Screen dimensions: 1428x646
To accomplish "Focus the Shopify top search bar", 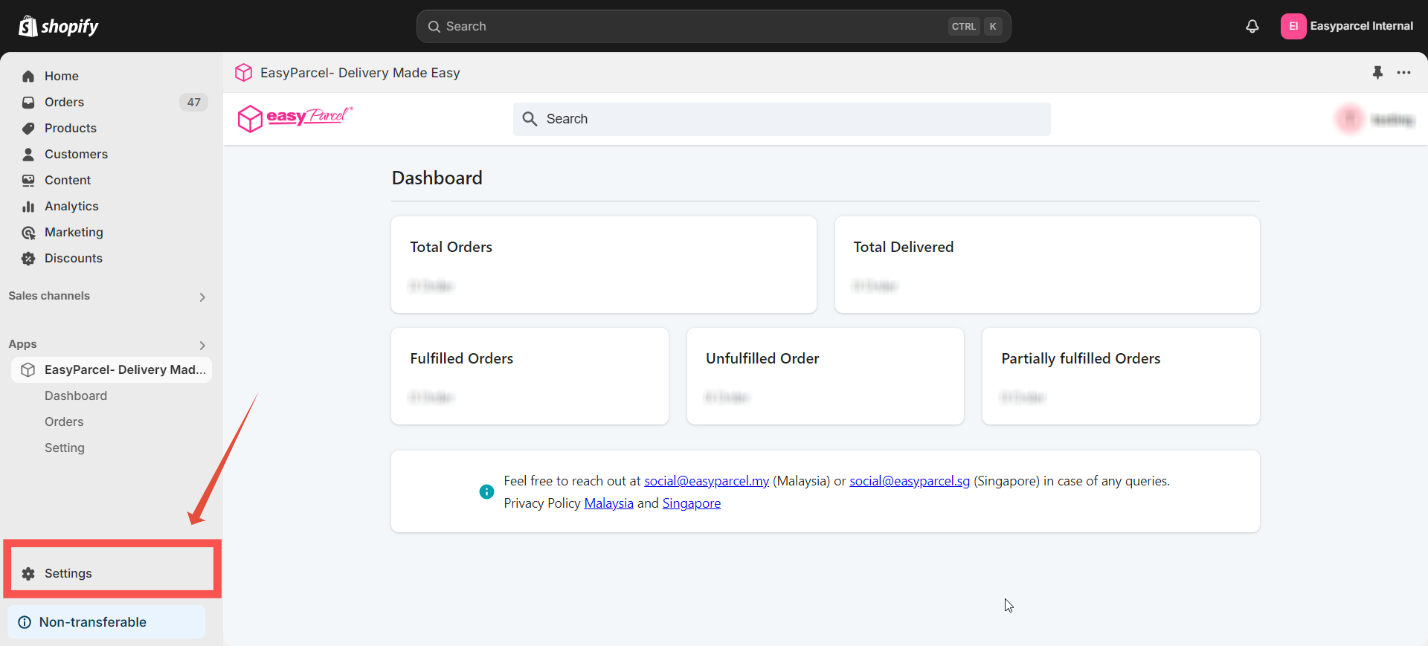I will (713, 27).
